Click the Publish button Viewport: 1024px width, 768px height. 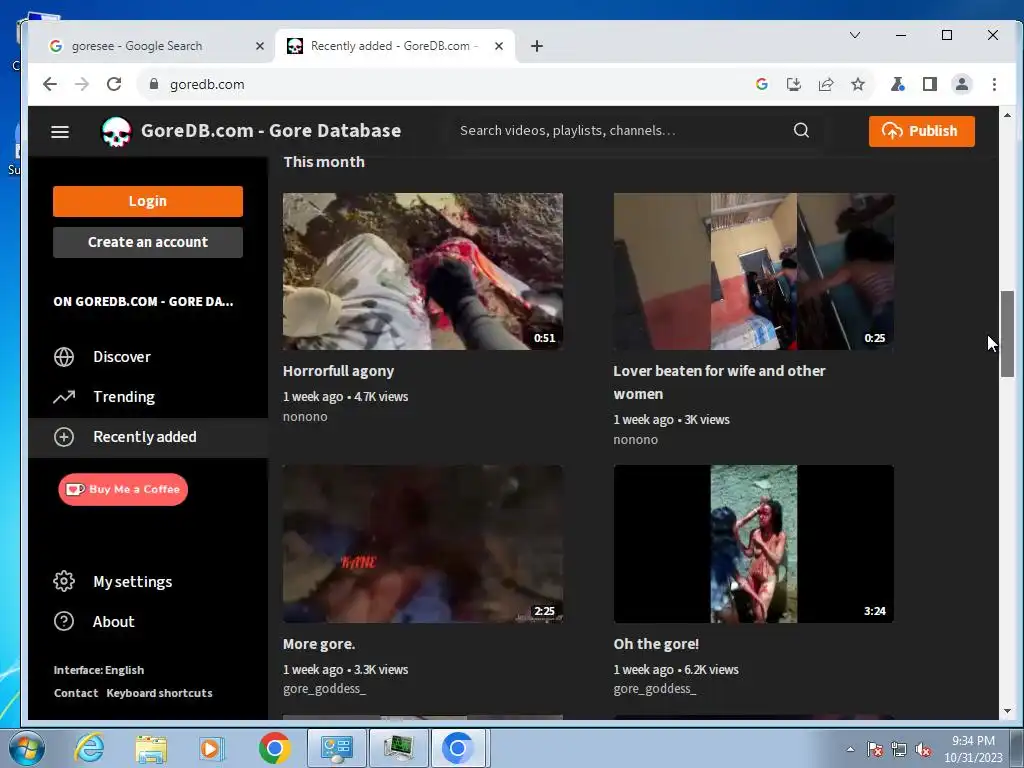[x=921, y=131]
